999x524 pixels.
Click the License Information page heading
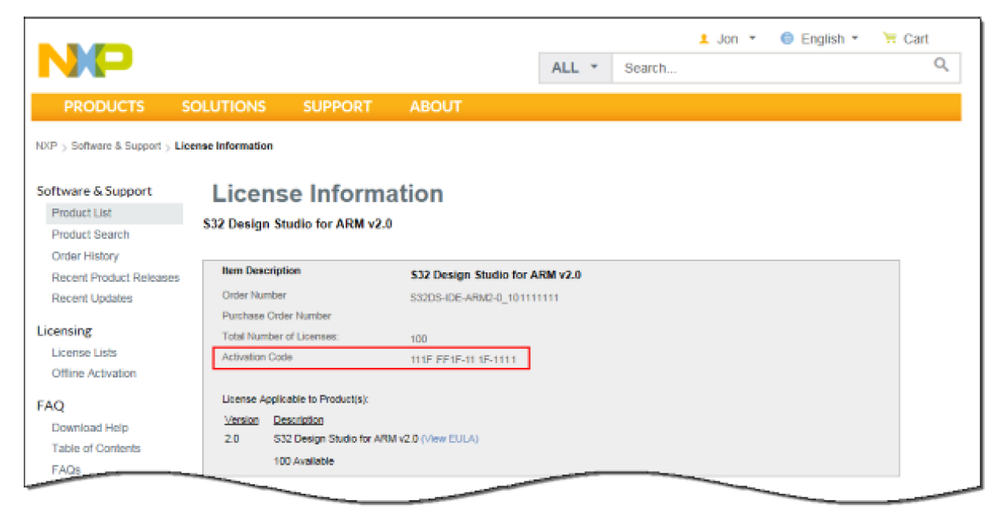coord(327,194)
